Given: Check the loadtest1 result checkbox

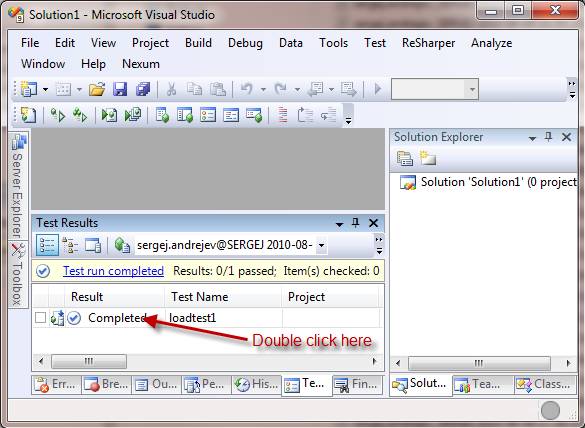Looking at the screenshot, I should (x=40, y=318).
